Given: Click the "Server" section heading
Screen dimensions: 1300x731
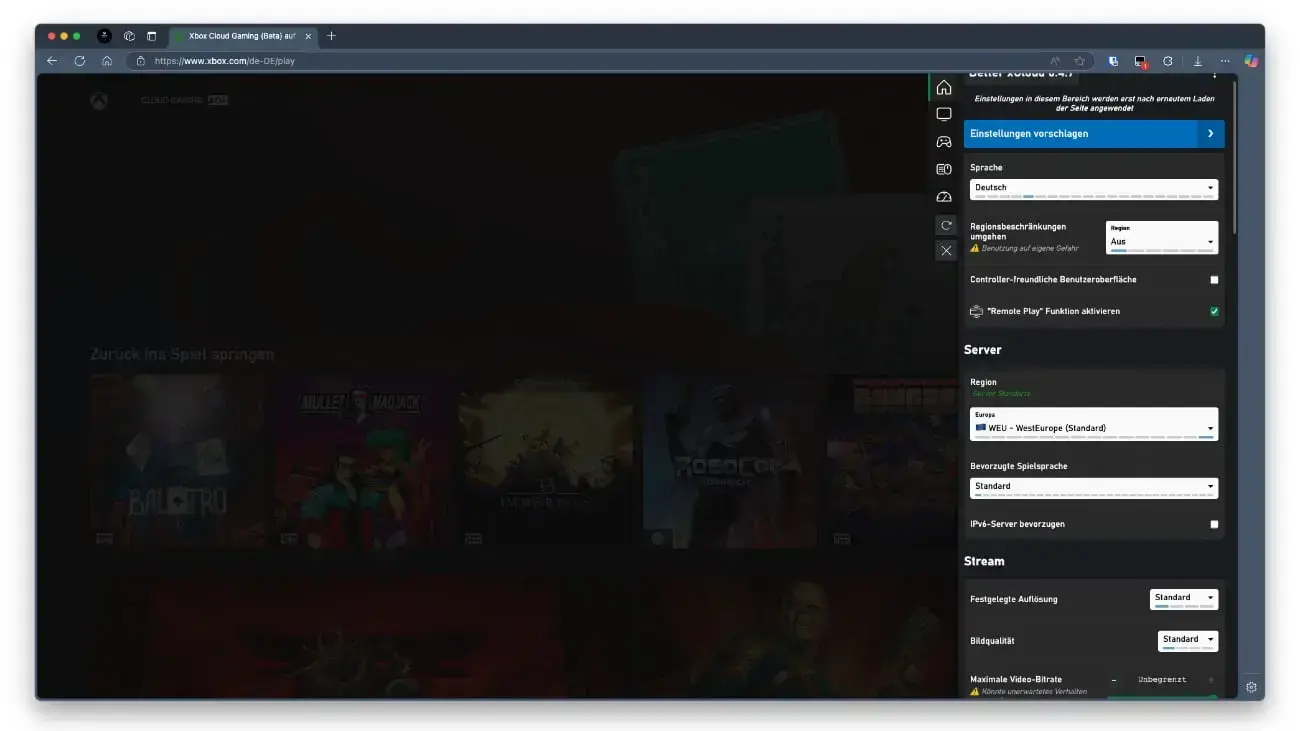Looking at the screenshot, I should point(983,350).
